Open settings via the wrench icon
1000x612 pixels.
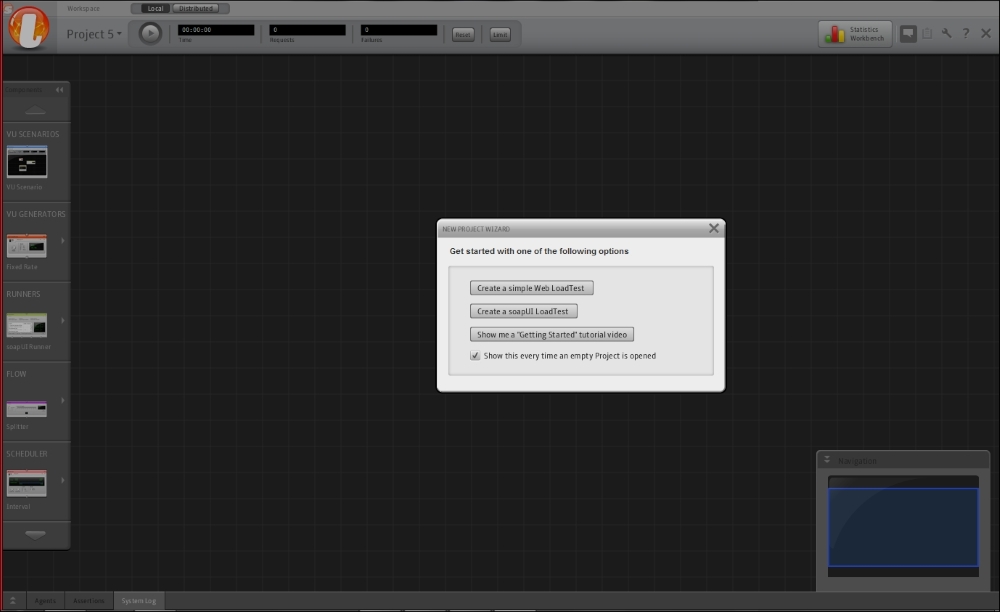(x=946, y=33)
